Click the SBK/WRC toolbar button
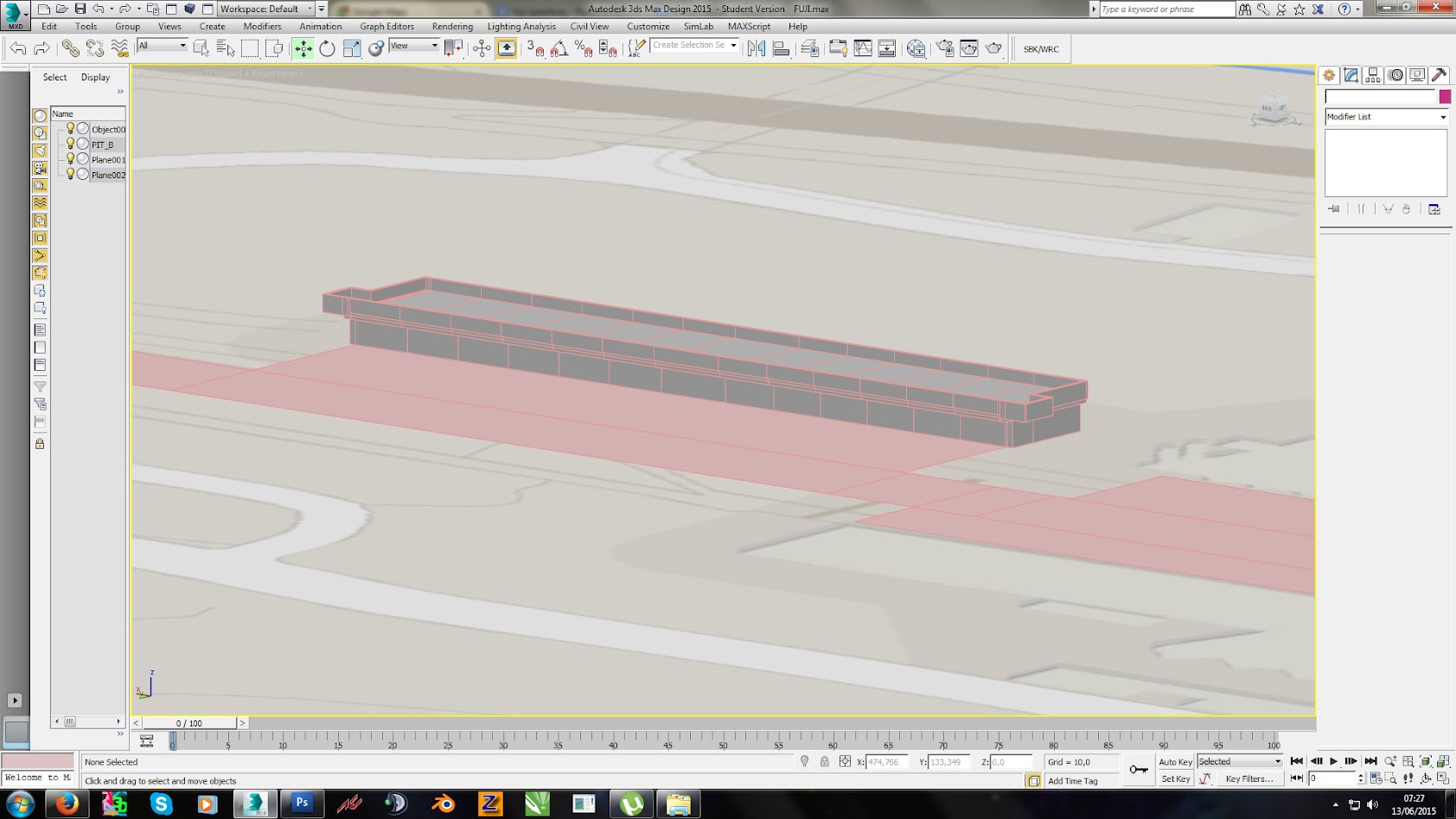The image size is (1456, 819). (1041, 49)
